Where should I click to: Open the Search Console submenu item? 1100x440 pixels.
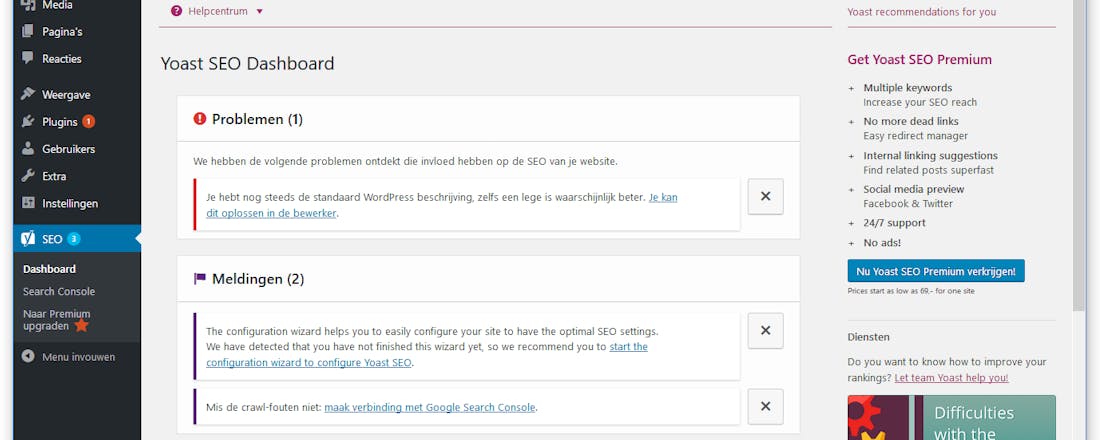pos(59,291)
